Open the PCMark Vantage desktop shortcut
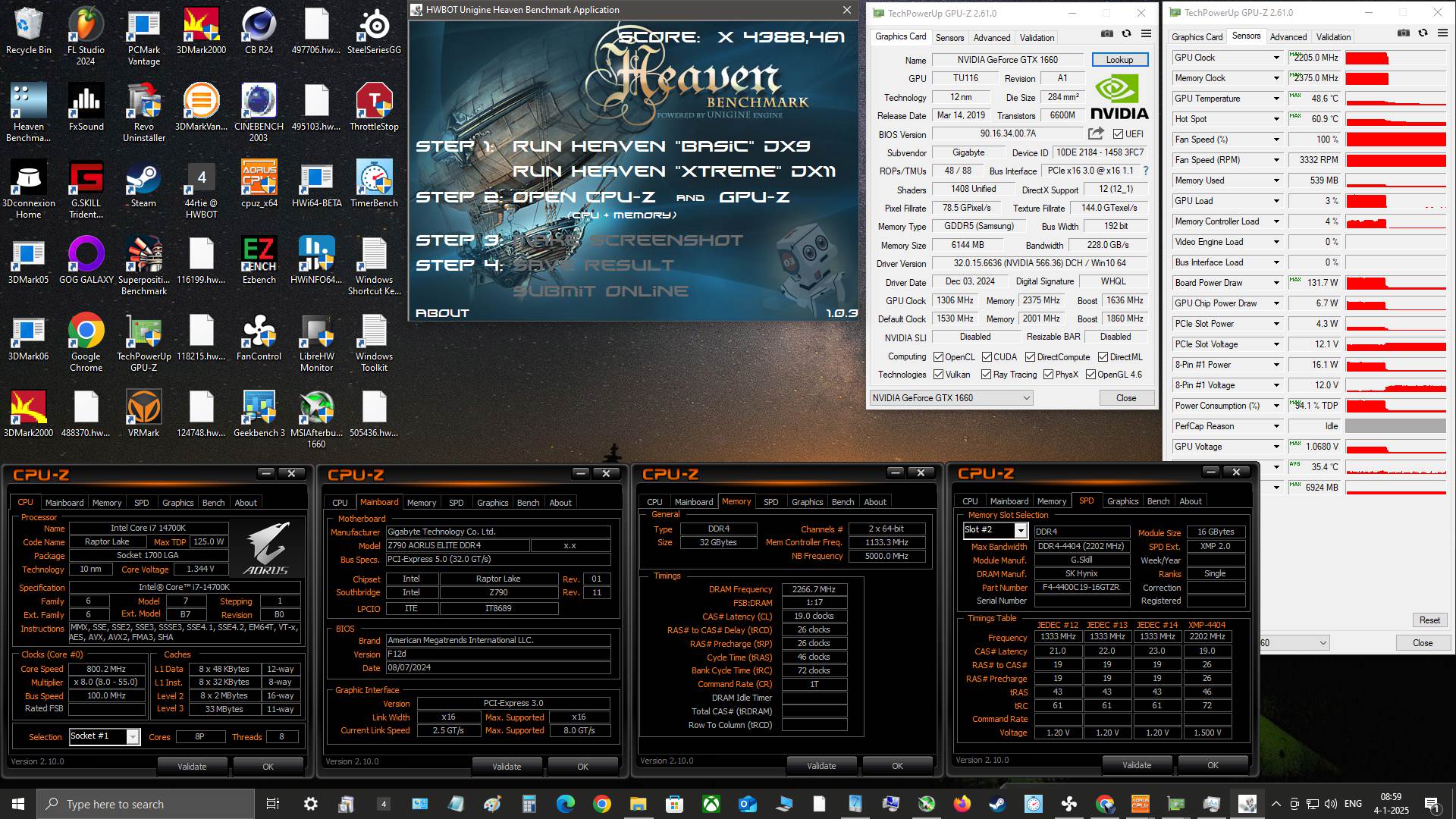1456x819 pixels. click(144, 36)
